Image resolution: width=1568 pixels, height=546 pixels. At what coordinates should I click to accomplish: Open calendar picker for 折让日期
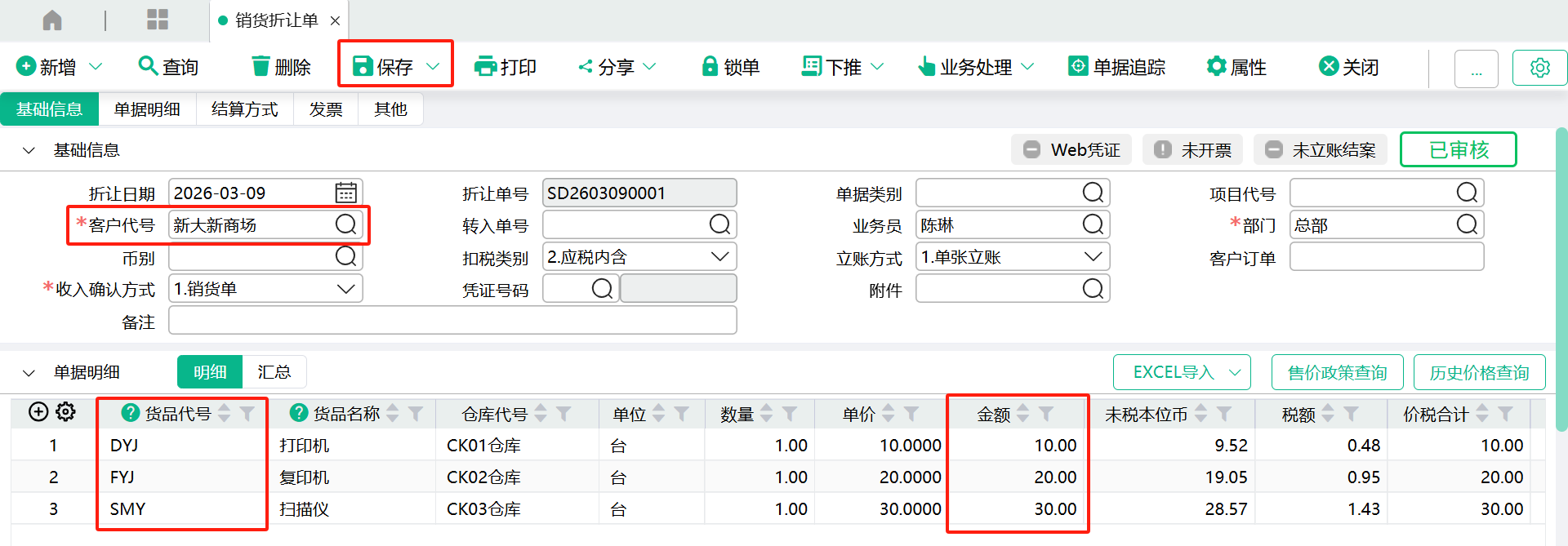tap(346, 193)
